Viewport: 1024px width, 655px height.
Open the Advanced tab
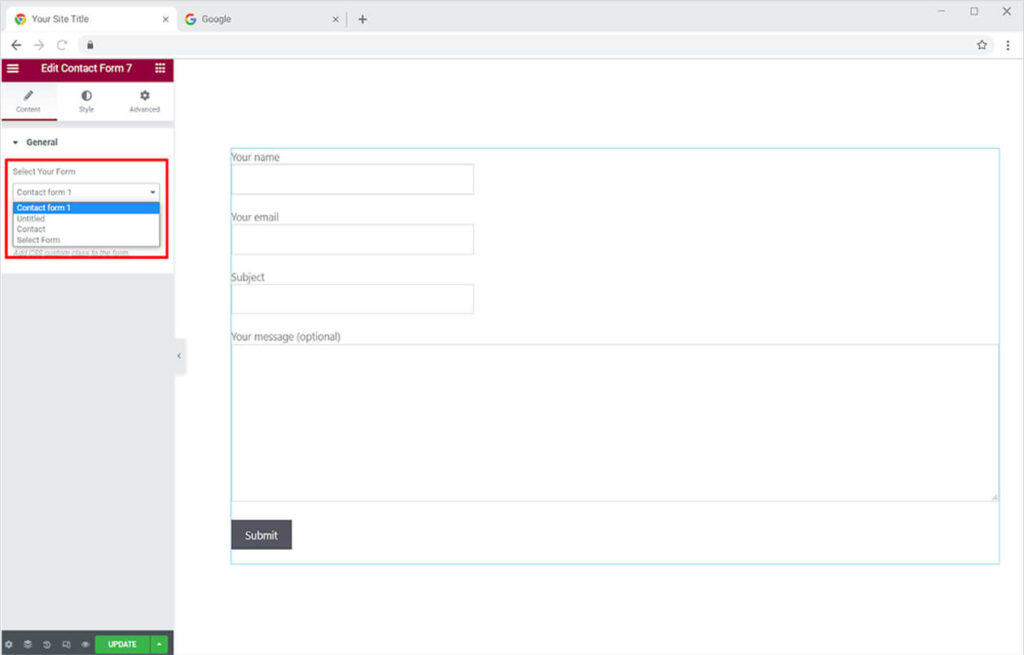pyautogui.click(x=144, y=101)
